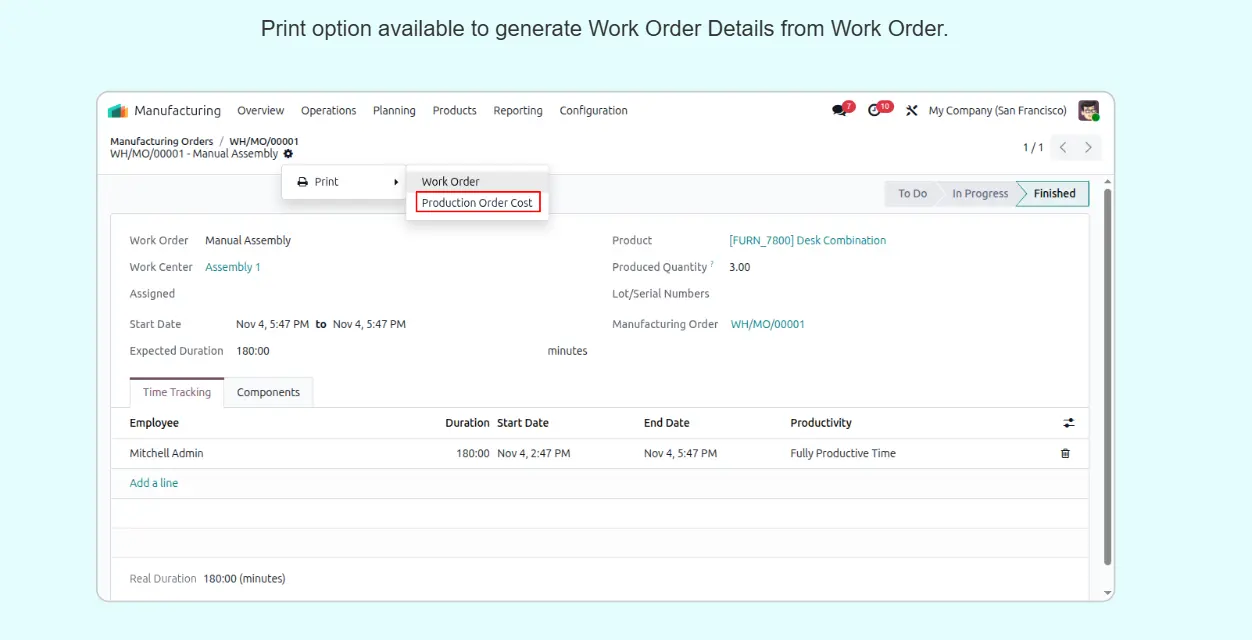Select Production Order Cost print option
The height and width of the screenshot is (640, 1252).
click(x=477, y=203)
